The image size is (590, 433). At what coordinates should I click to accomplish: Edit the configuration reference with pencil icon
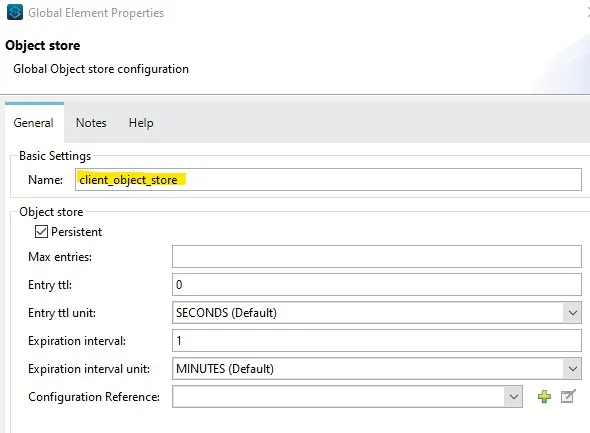pyautogui.click(x=568, y=396)
